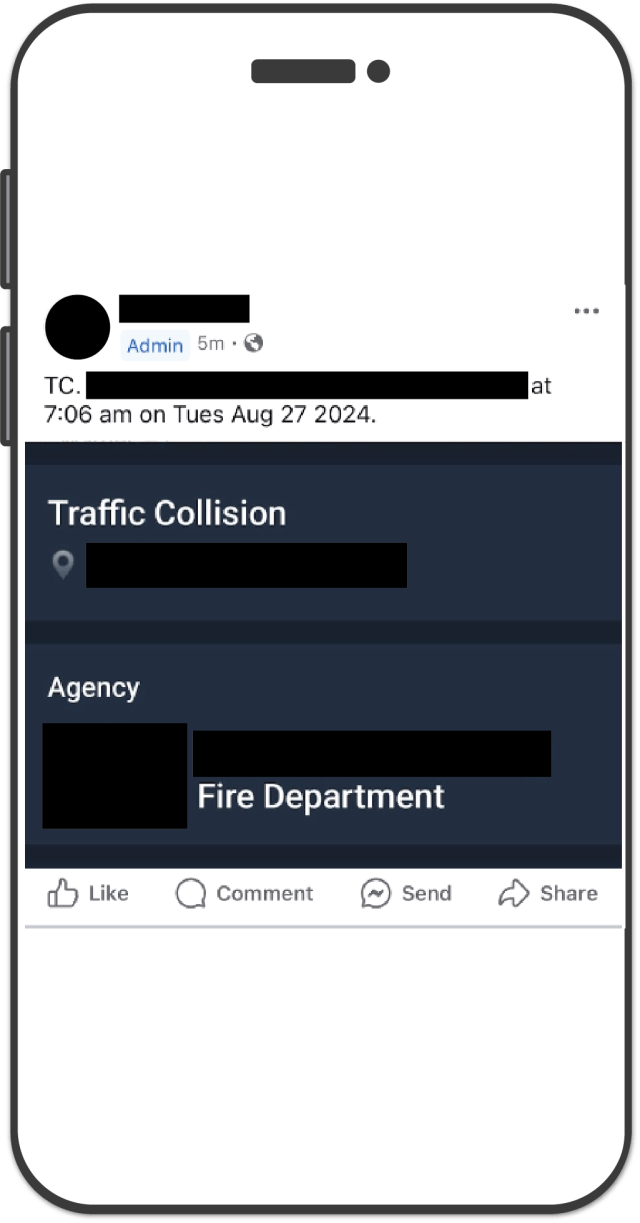This screenshot has width=640, height=1223.
Task: Click the globe public audience icon
Action: [254, 343]
